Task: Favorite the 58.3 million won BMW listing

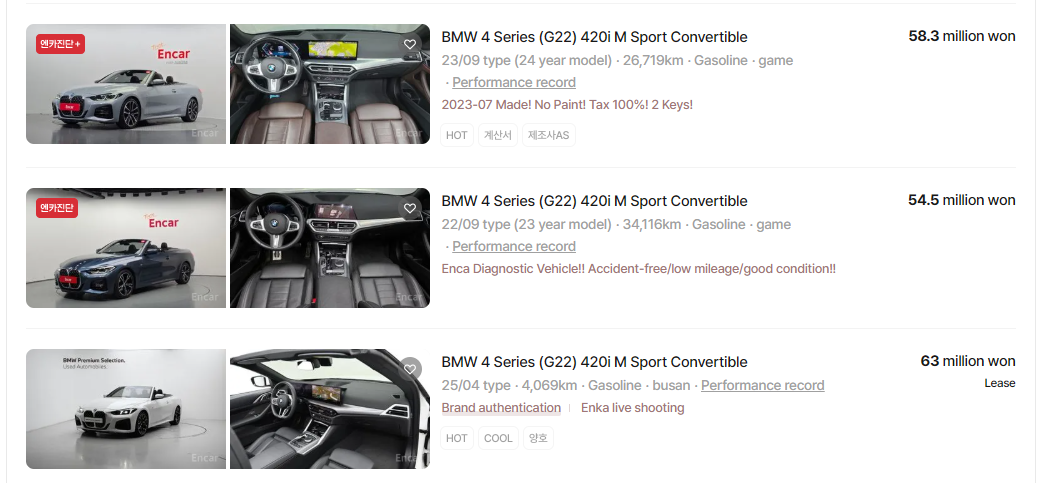Action: (x=410, y=45)
